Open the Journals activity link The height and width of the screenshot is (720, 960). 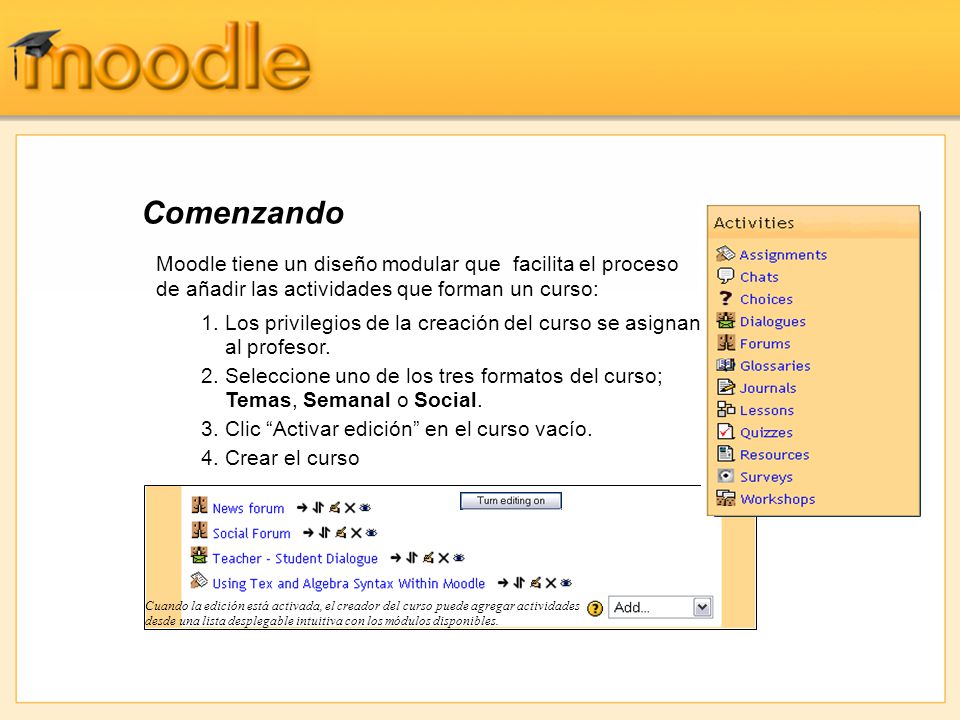[768, 388]
